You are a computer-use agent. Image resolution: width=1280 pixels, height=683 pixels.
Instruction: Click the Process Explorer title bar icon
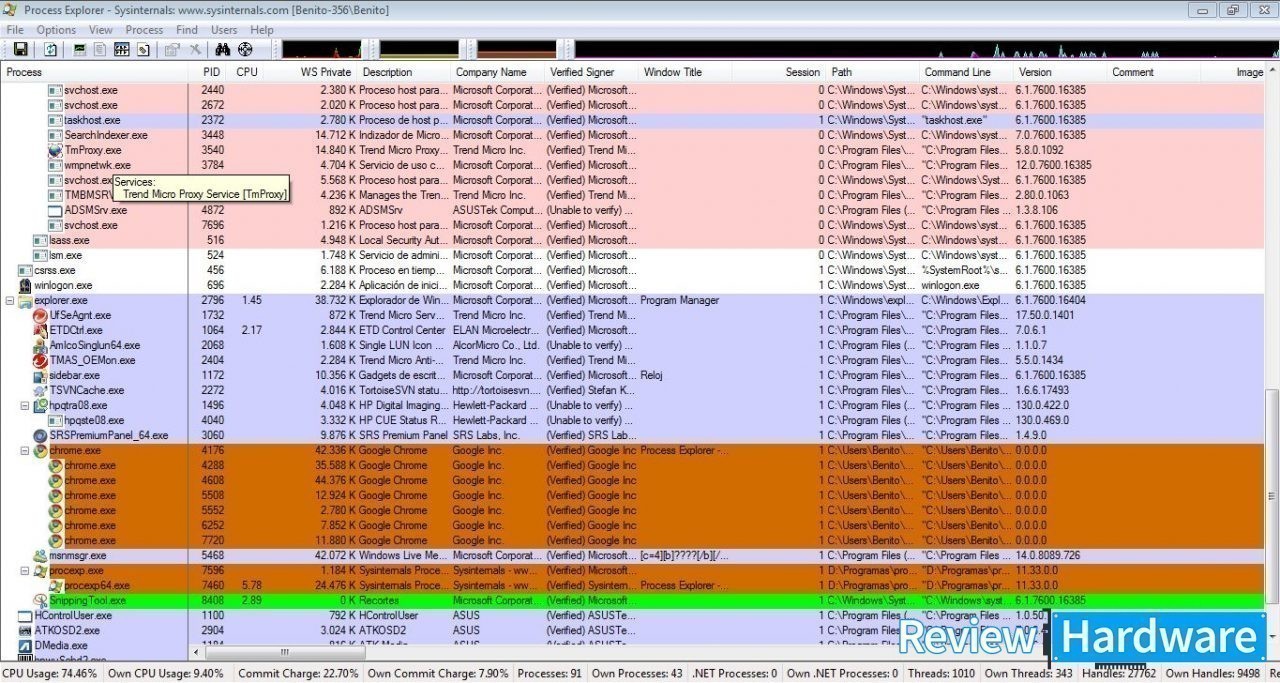click(11, 10)
